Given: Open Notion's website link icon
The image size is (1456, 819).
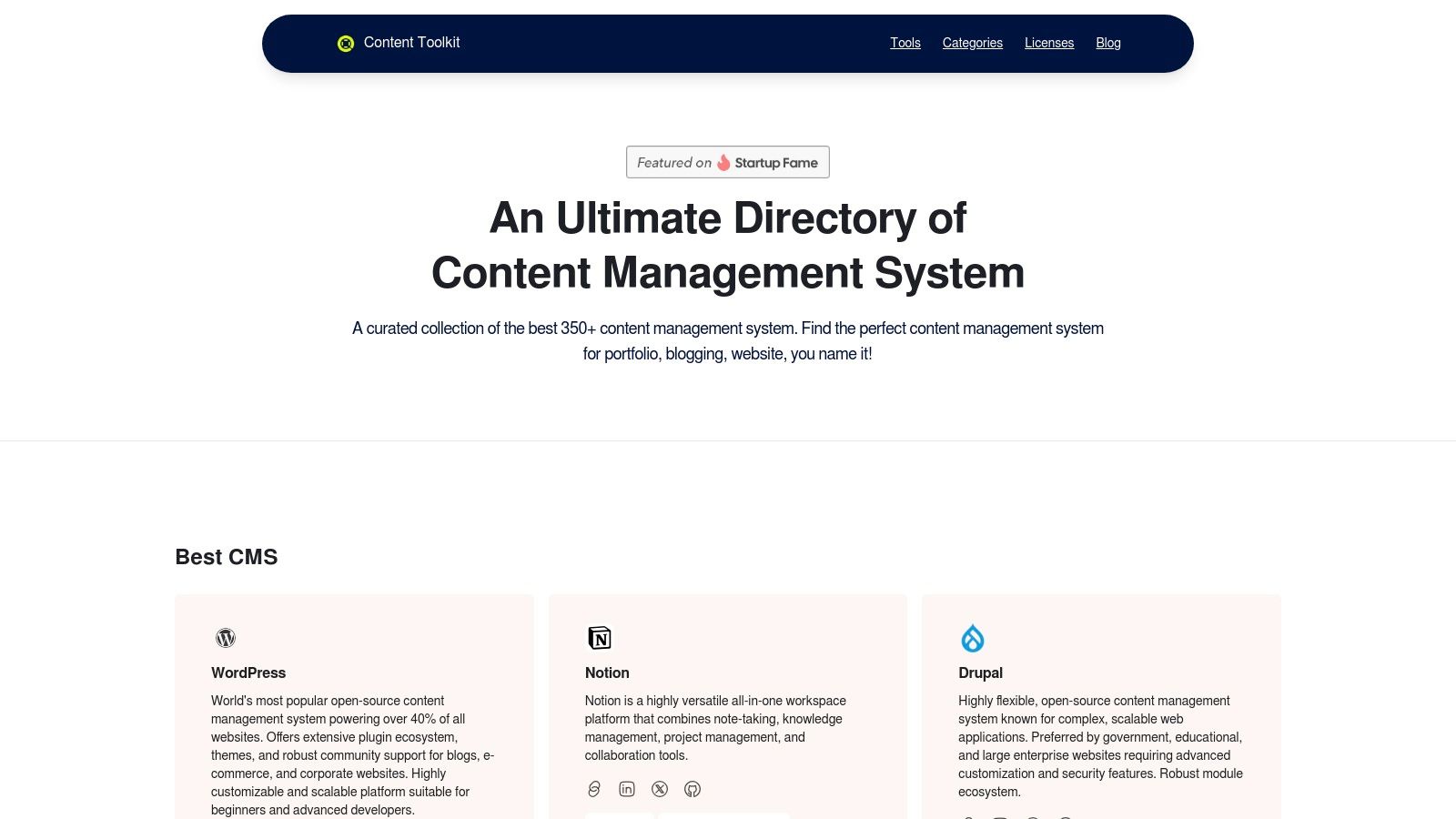Looking at the screenshot, I should 594,789.
